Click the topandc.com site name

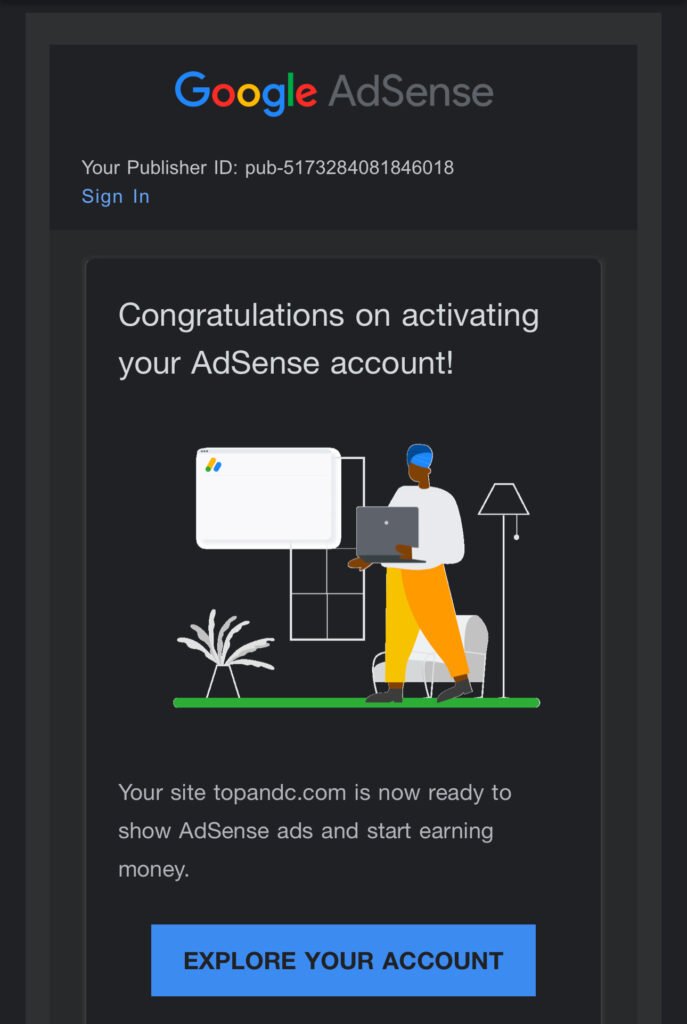pyautogui.click(x=280, y=793)
